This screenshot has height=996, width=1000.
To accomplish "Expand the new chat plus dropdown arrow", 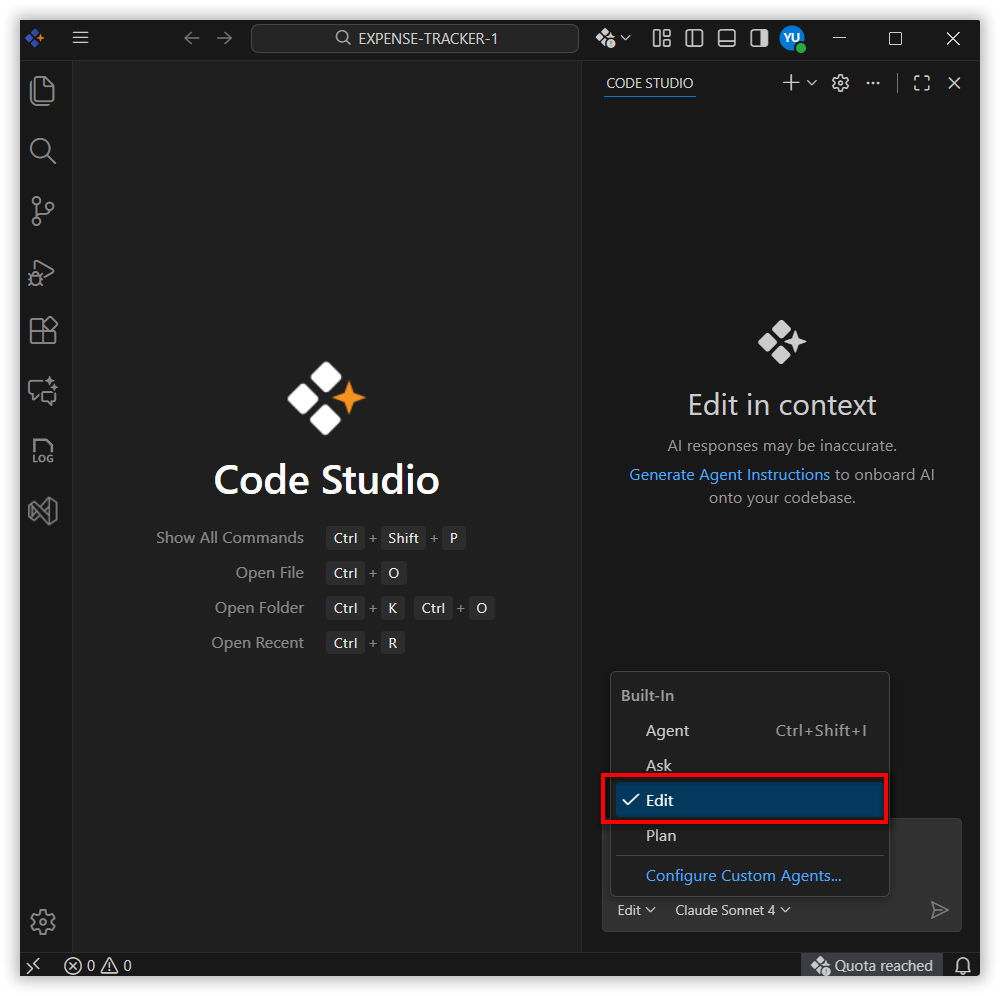I will [x=812, y=83].
